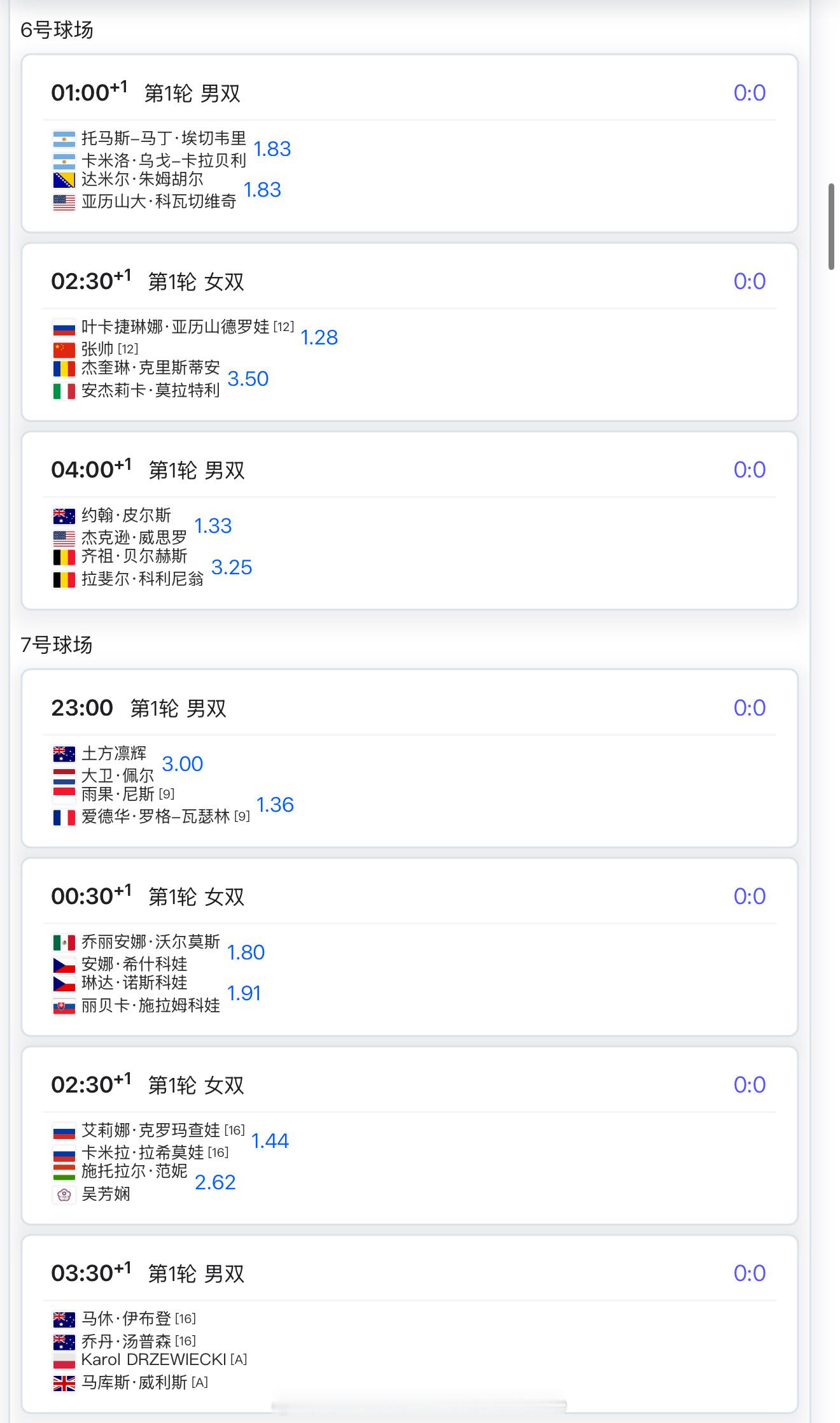Click China flag next to 张帅
Viewport: 840px width, 1423px height.
(x=64, y=350)
